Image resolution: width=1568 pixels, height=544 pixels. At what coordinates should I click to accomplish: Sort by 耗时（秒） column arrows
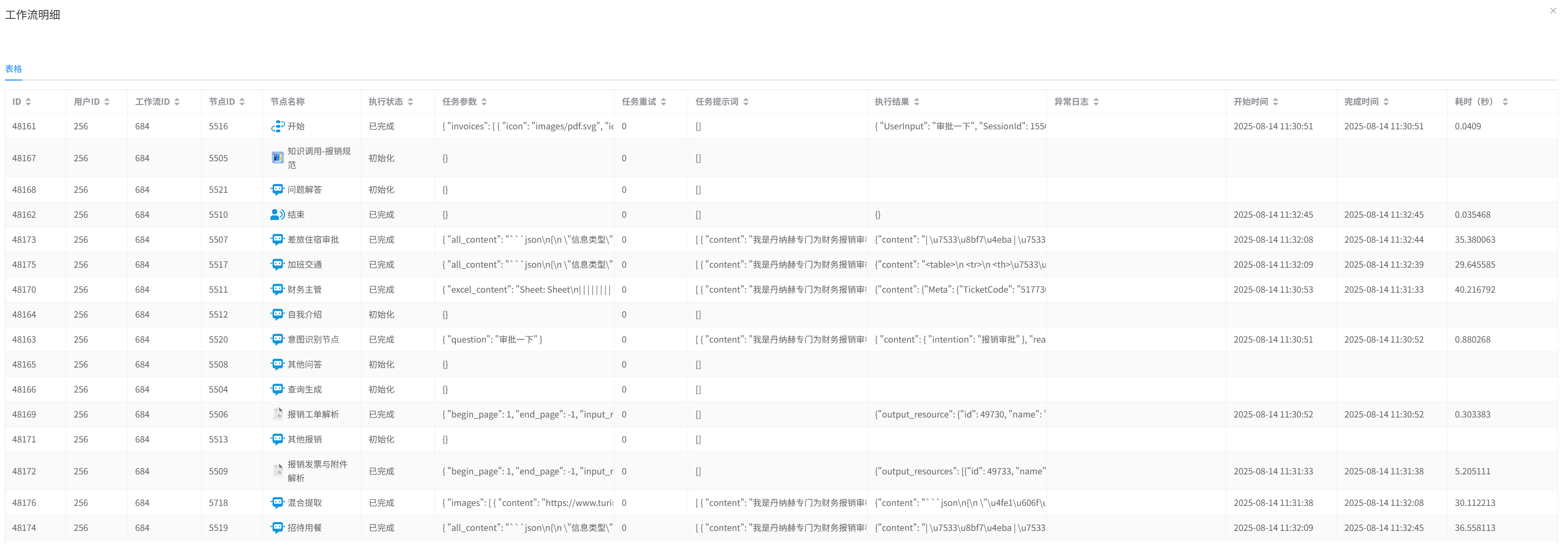click(x=1505, y=102)
